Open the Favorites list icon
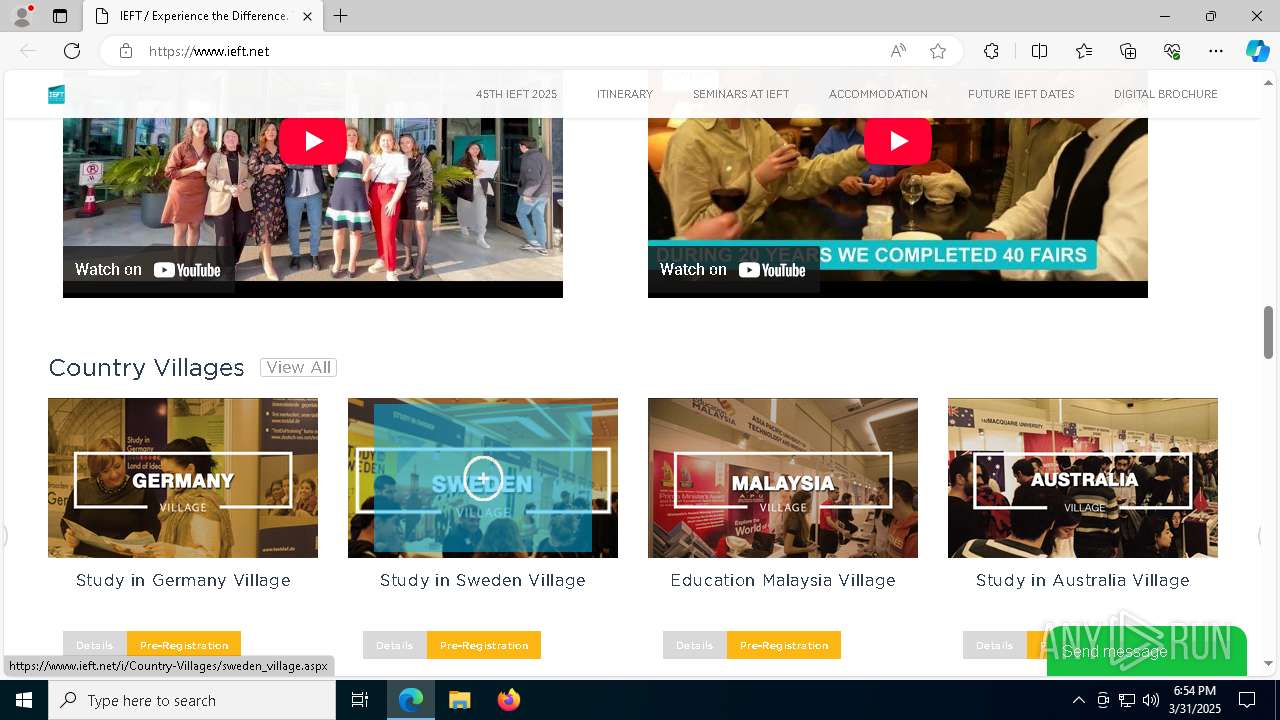 [x=1084, y=51]
